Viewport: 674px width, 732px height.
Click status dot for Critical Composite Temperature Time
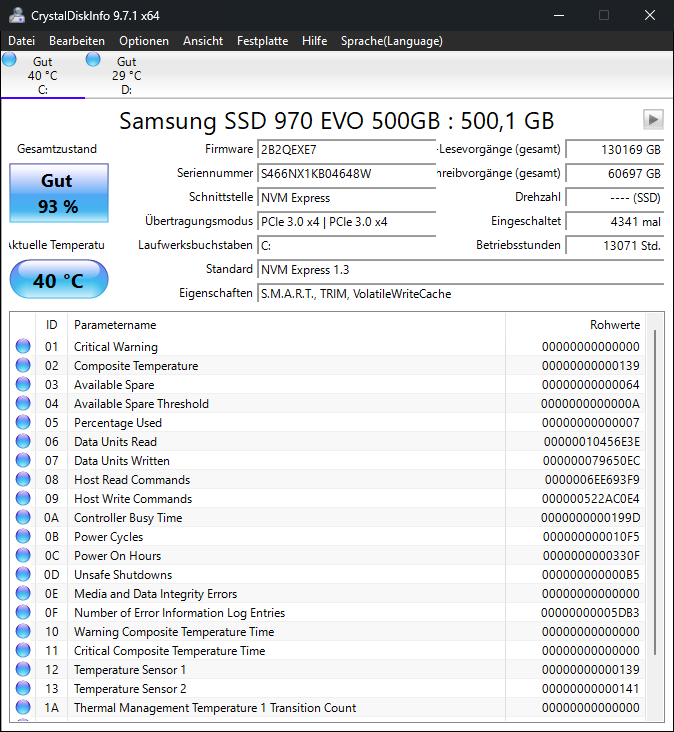point(23,650)
